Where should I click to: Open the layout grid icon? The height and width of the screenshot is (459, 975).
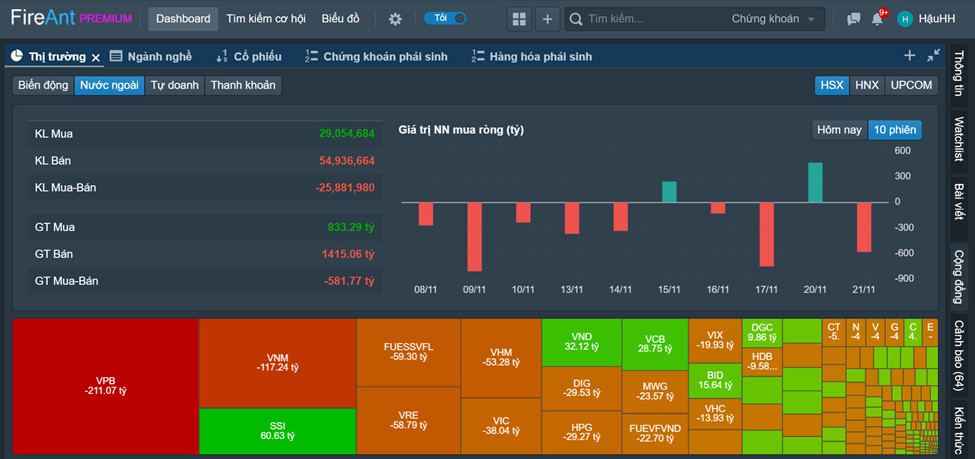point(518,19)
